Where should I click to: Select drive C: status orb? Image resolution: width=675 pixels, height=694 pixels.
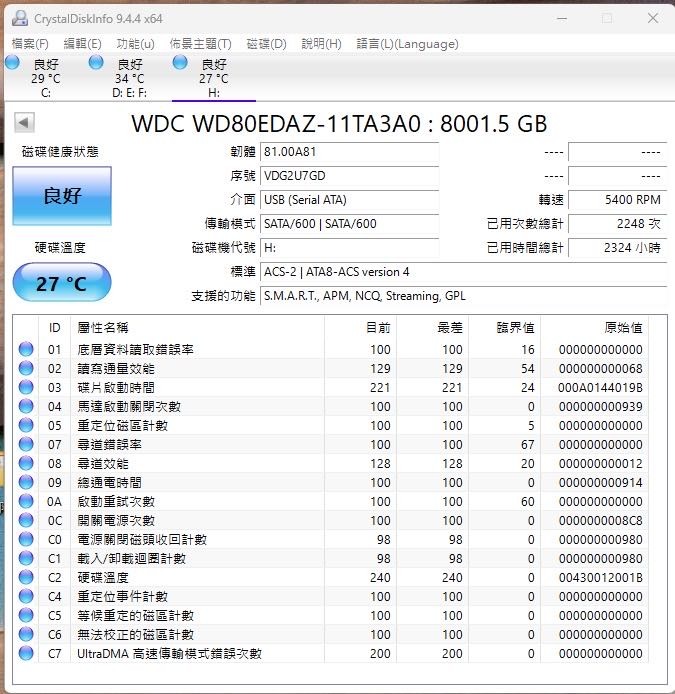coord(12,62)
